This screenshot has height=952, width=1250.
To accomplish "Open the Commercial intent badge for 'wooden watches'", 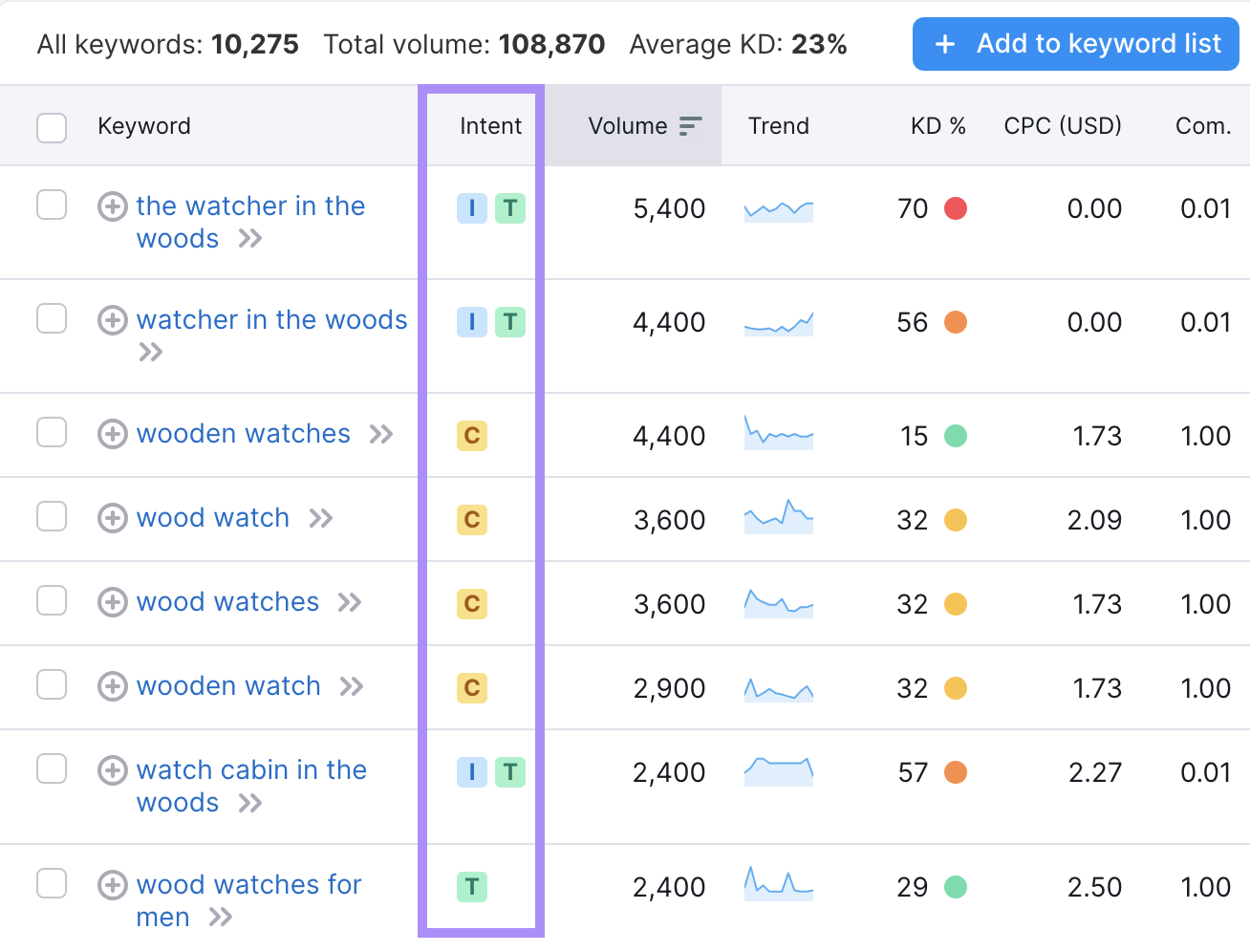I will [x=471, y=435].
